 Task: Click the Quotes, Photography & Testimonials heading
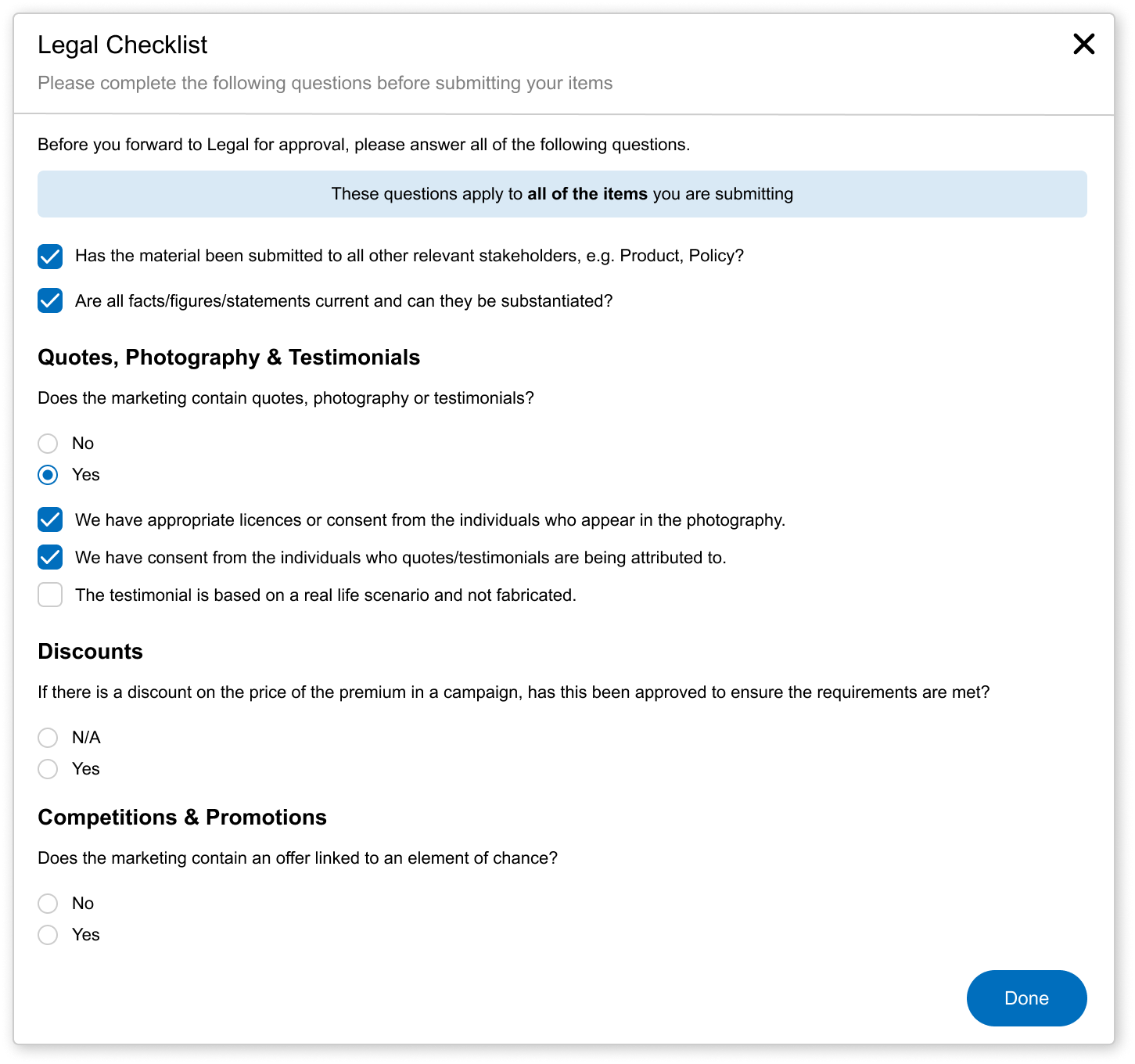[228, 358]
